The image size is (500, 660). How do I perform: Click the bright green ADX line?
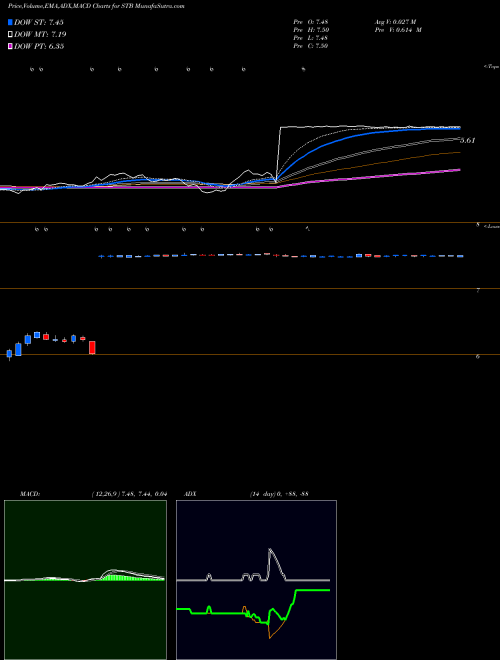311,591
